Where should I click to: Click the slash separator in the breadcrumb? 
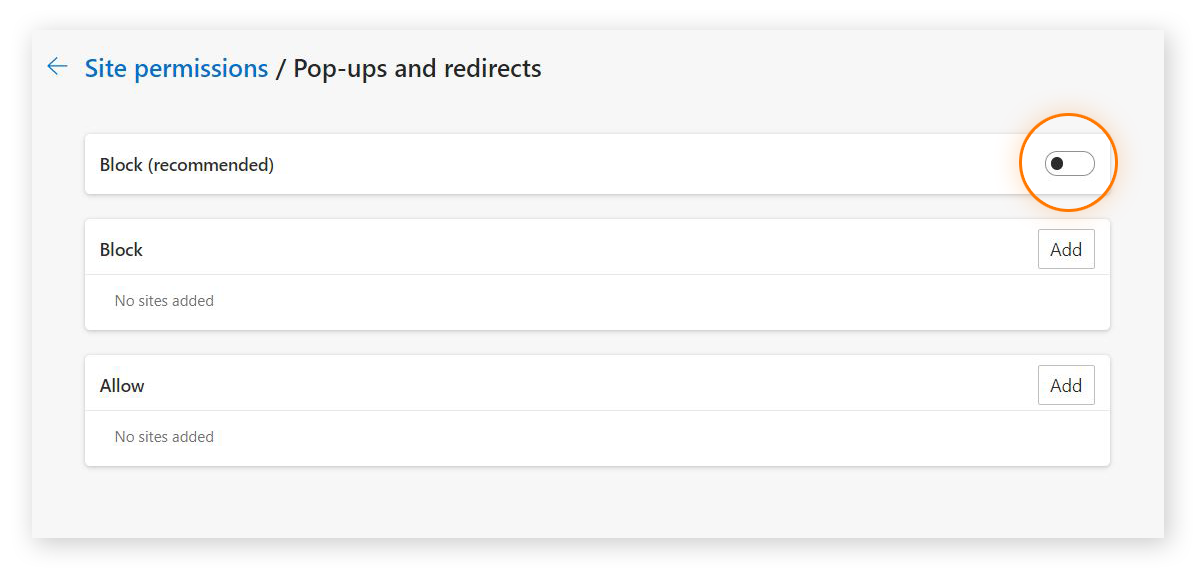click(281, 68)
